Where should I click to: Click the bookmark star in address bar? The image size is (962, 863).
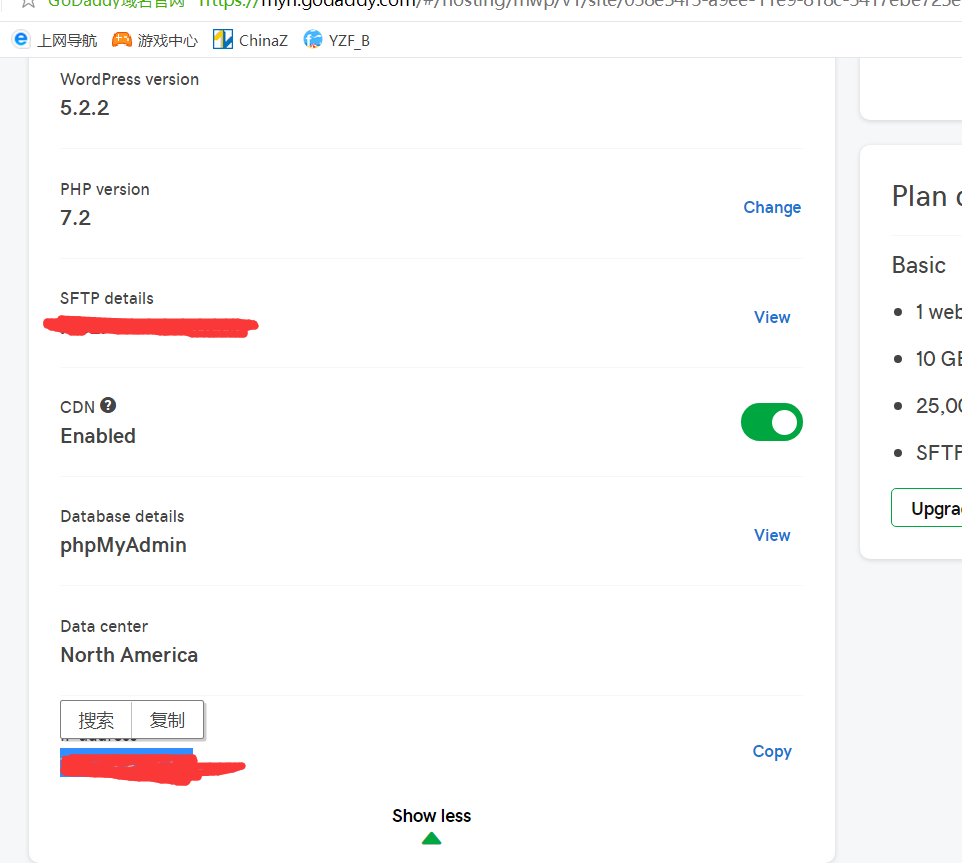[27, 3]
